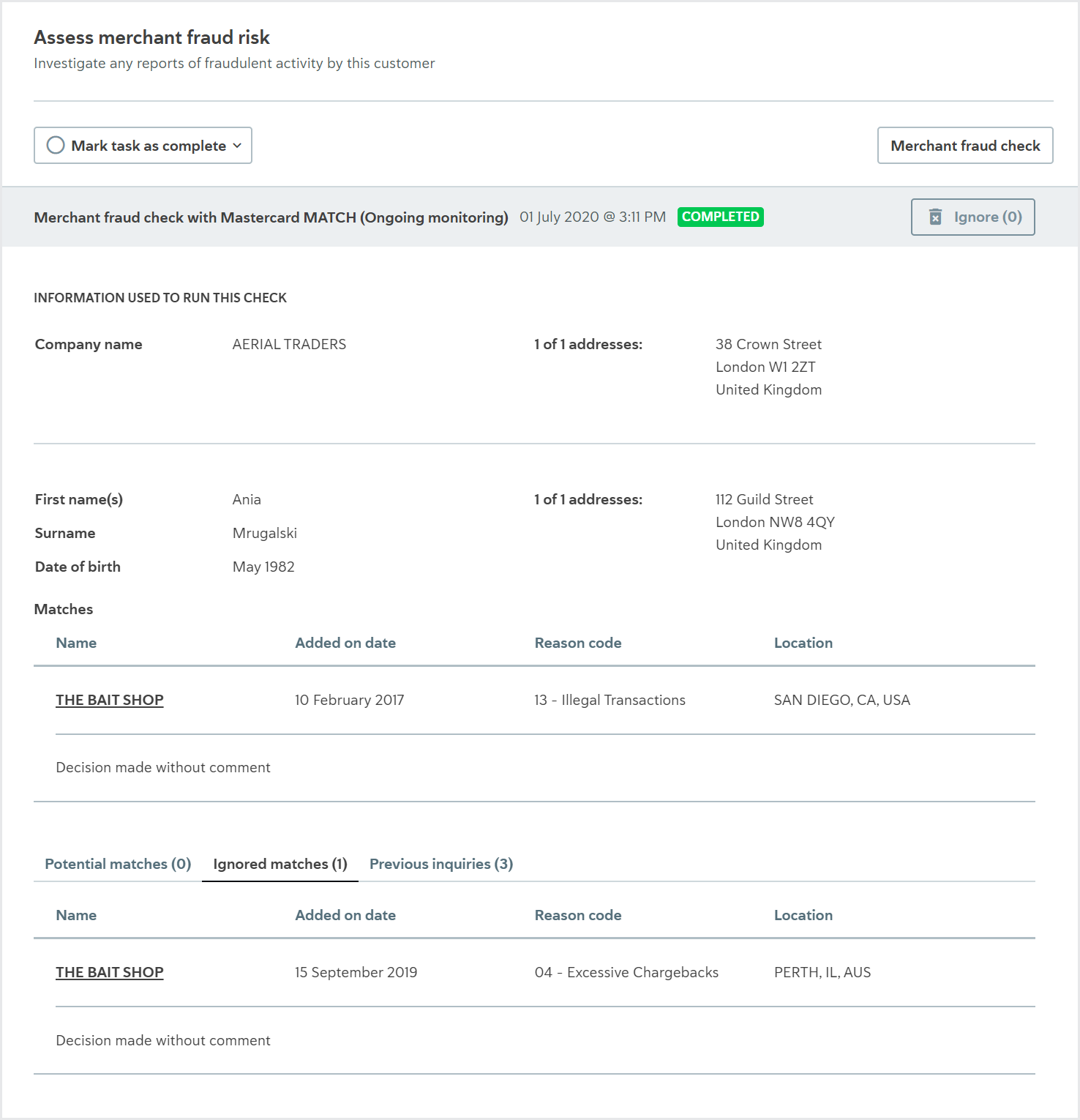This screenshot has width=1080, height=1120.
Task: Click the subtitle about investigating fraudulent activity reports
Action: 234,63
